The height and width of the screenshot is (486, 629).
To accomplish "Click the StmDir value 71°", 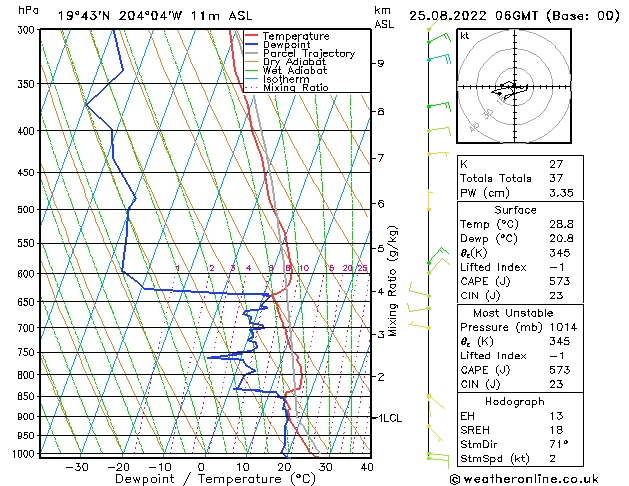I will [559, 444].
